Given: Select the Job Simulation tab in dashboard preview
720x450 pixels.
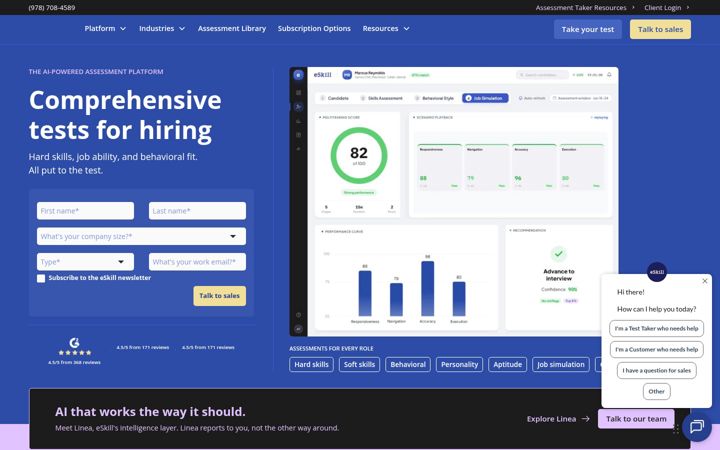Looking at the screenshot, I should pos(485,98).
